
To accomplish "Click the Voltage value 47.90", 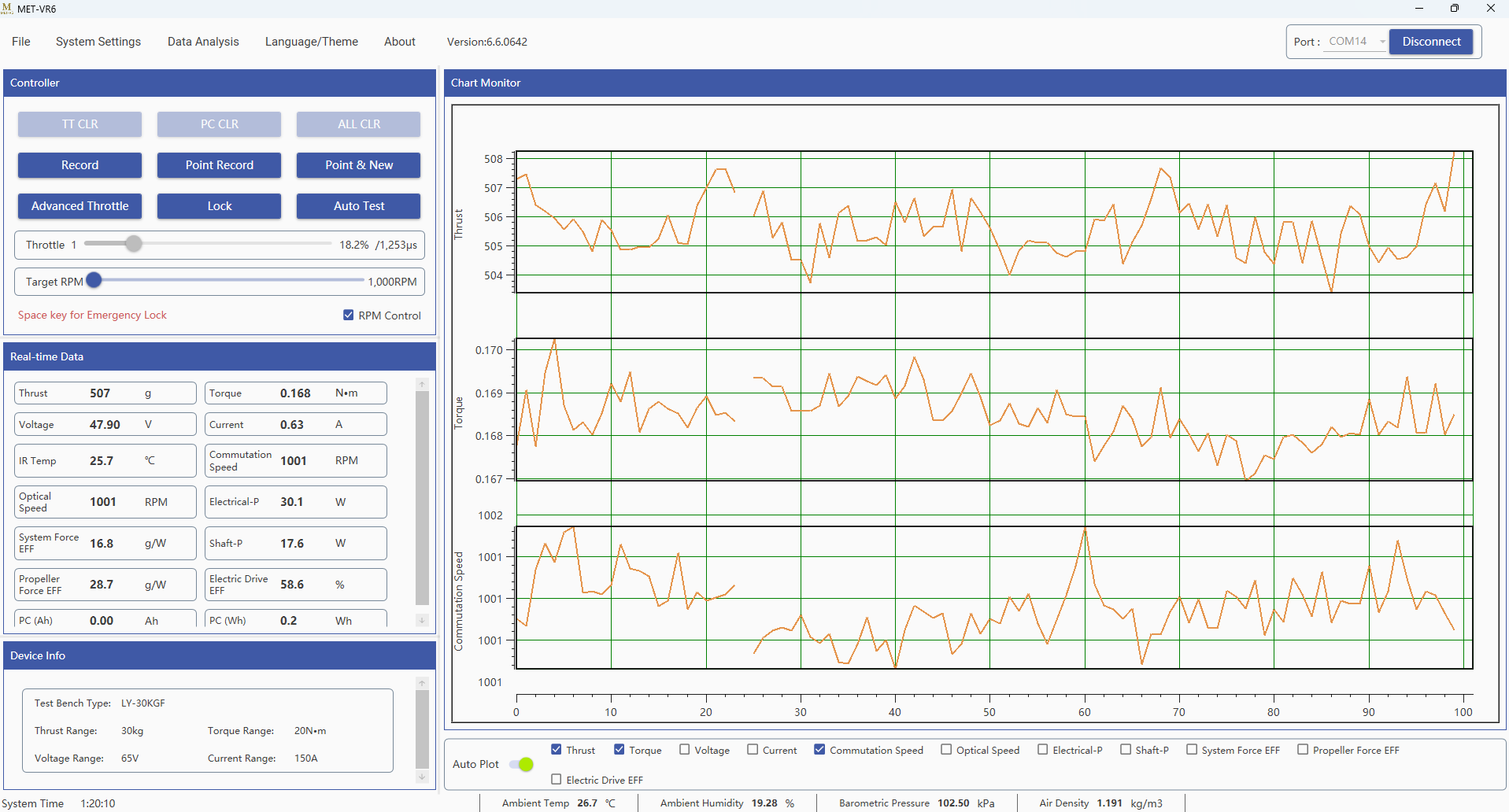I will coord(105,425).
